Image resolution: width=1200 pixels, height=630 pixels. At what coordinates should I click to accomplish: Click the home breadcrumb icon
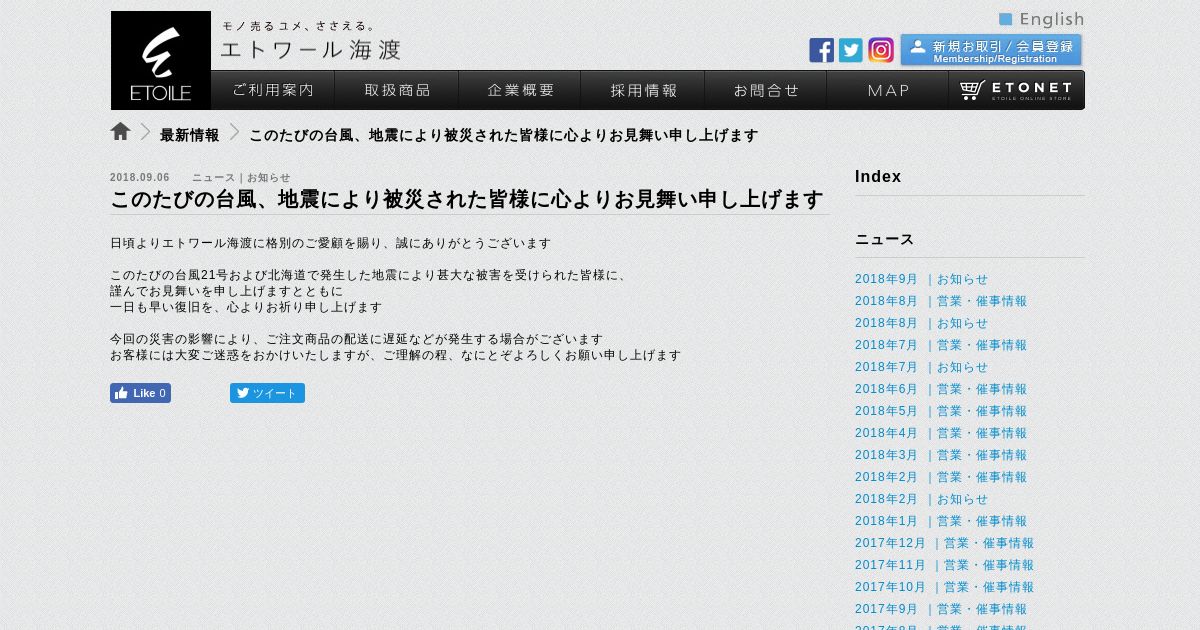[120, 131]
